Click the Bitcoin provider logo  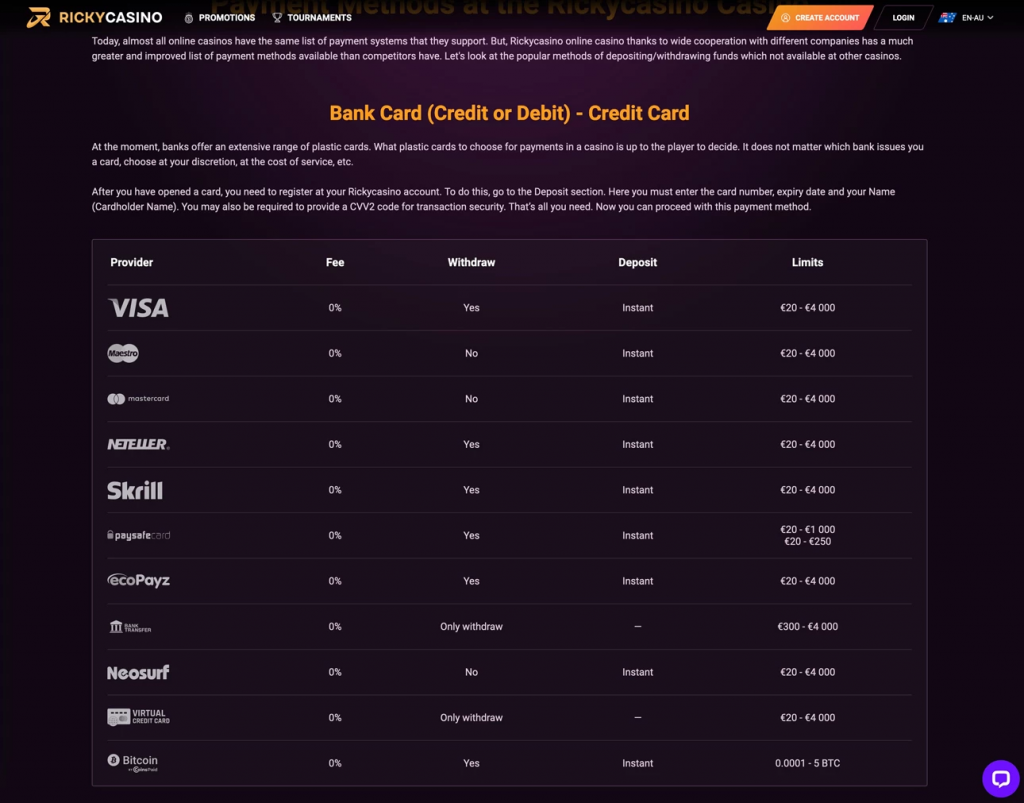133,763
